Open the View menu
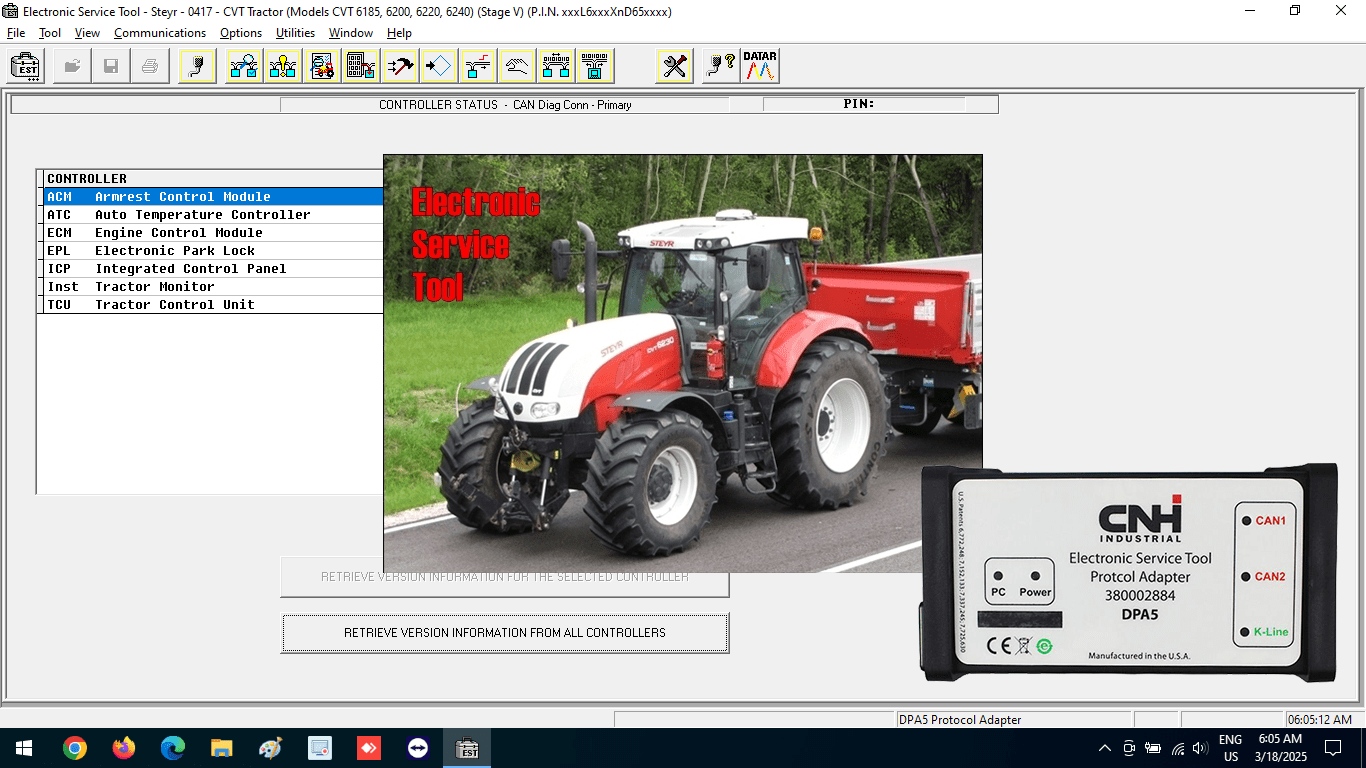This screenshot has height=768, width=1366. coord(87,33)
